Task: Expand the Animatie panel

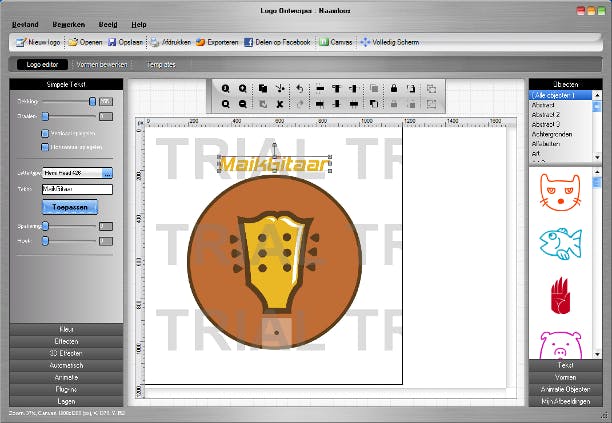Action: (66, 377)
